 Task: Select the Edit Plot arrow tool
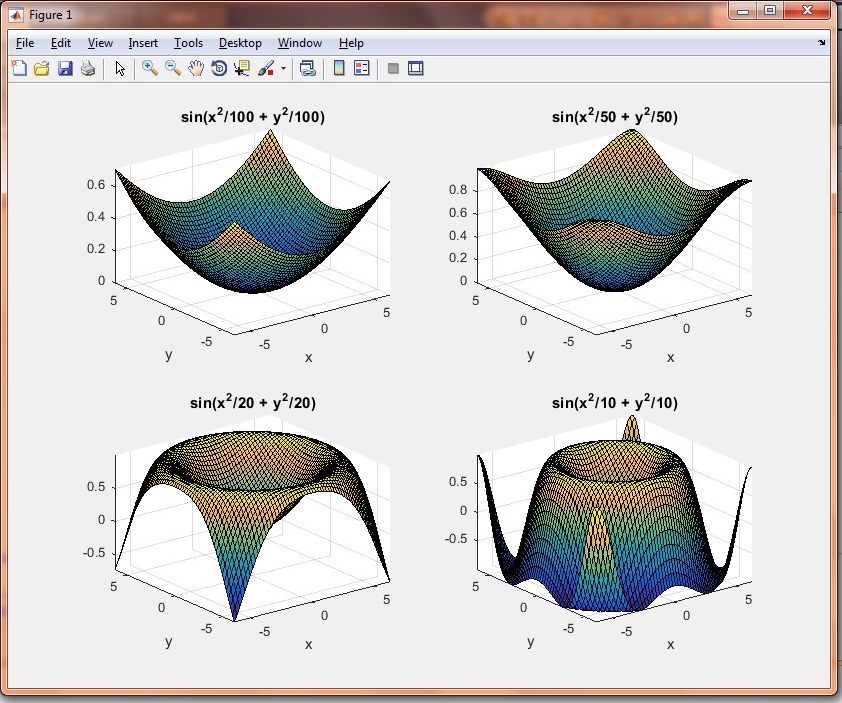point(120,68)
